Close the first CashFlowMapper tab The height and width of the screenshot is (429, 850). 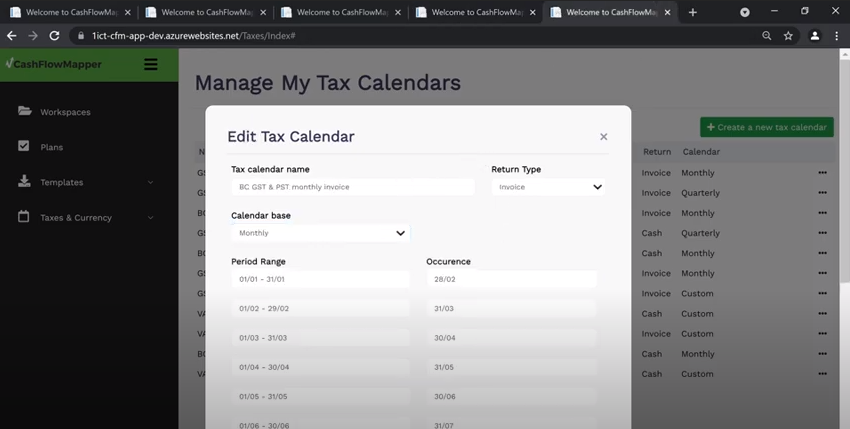[127, 12]
